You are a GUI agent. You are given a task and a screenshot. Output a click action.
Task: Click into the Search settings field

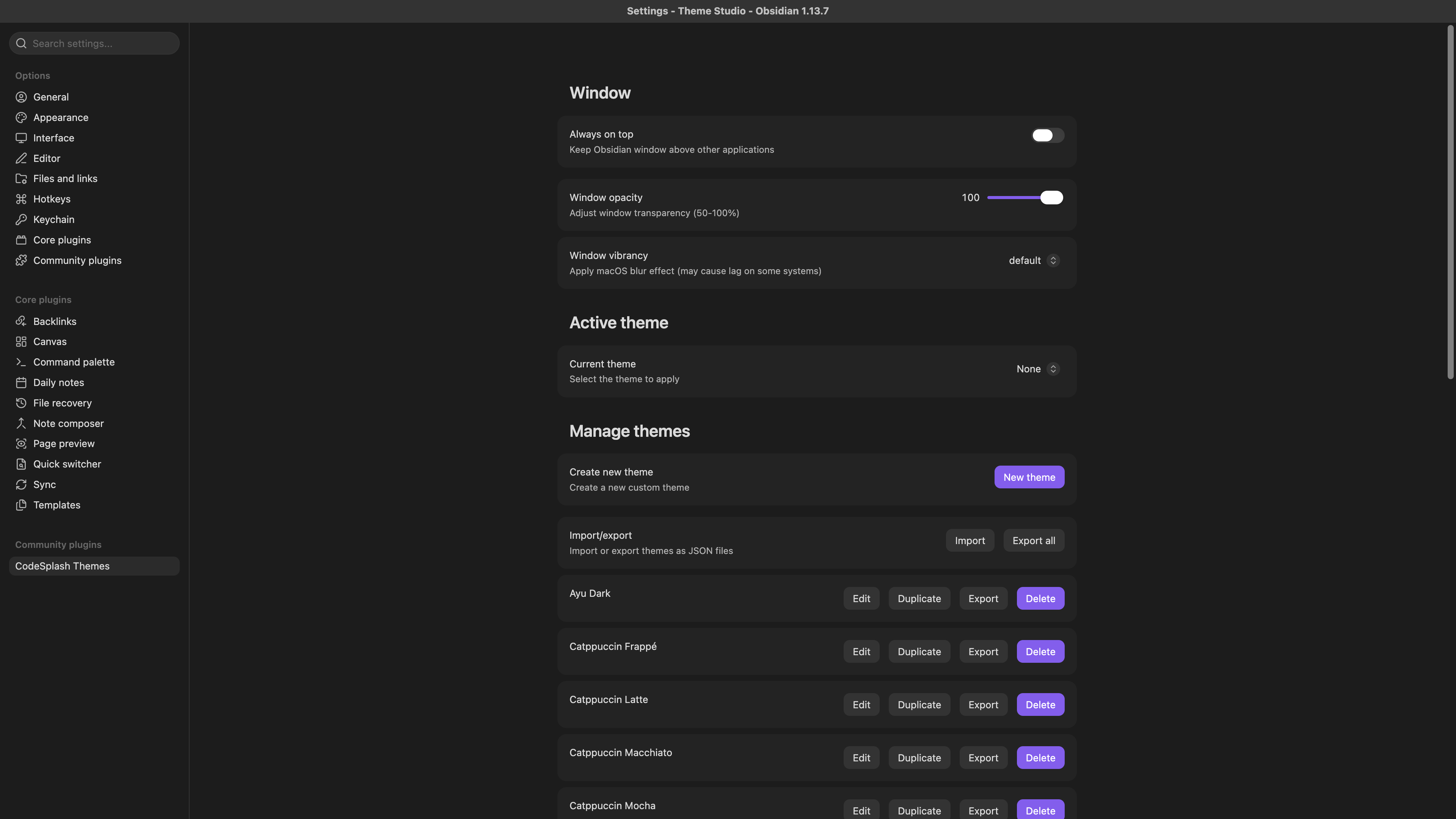pos(94,44)
